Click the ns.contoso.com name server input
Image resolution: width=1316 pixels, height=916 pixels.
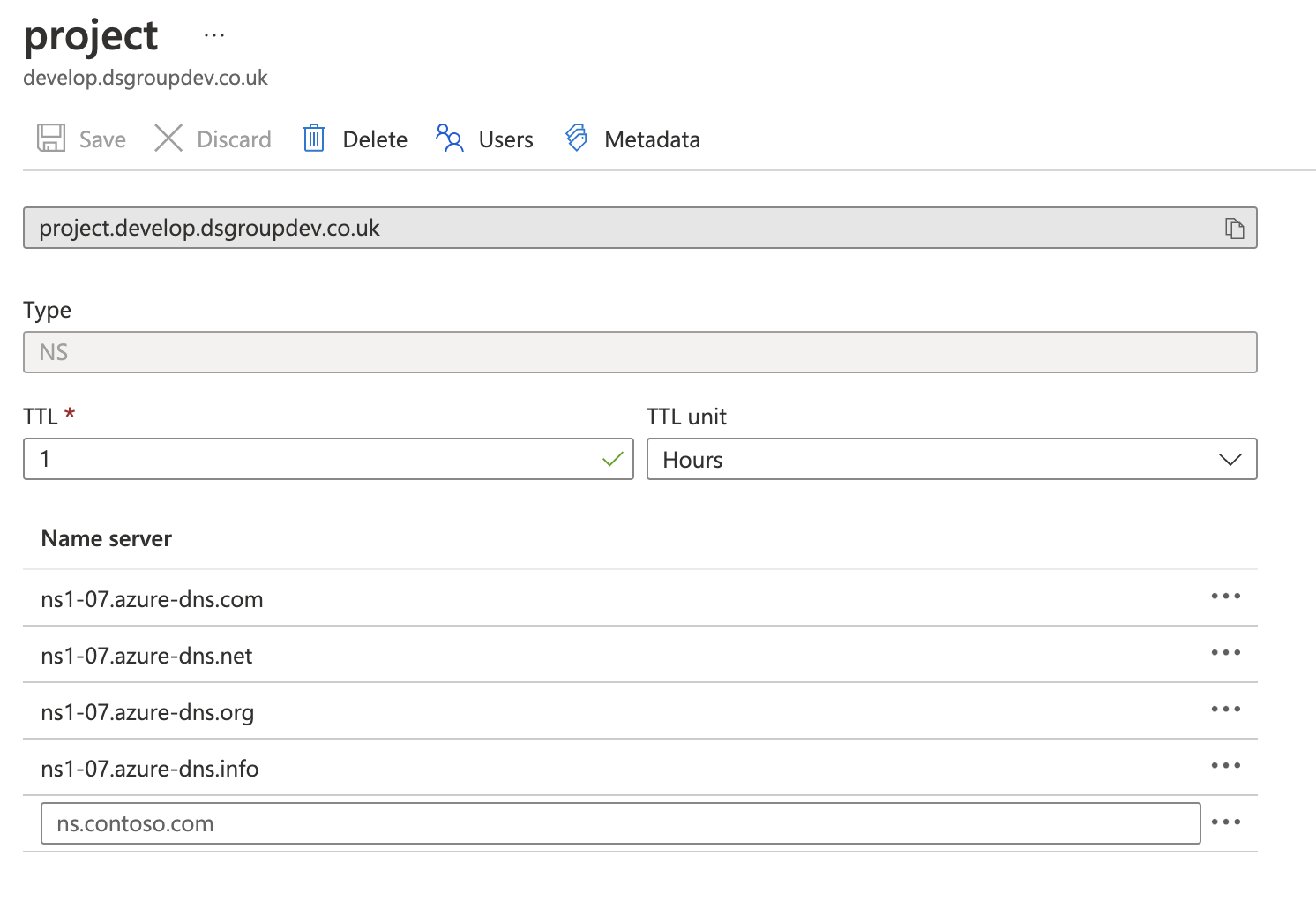coord(617,822)
